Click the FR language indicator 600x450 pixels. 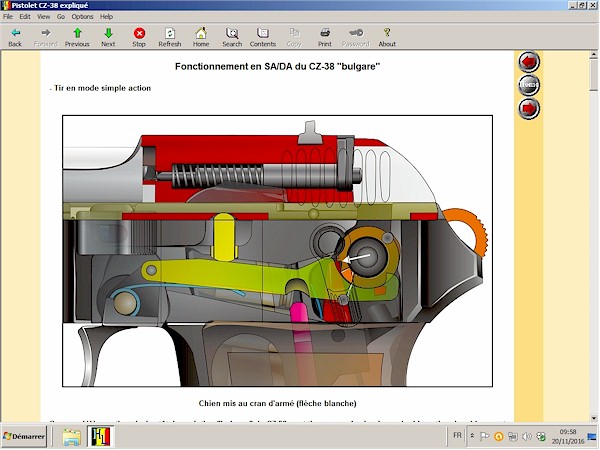457,435
